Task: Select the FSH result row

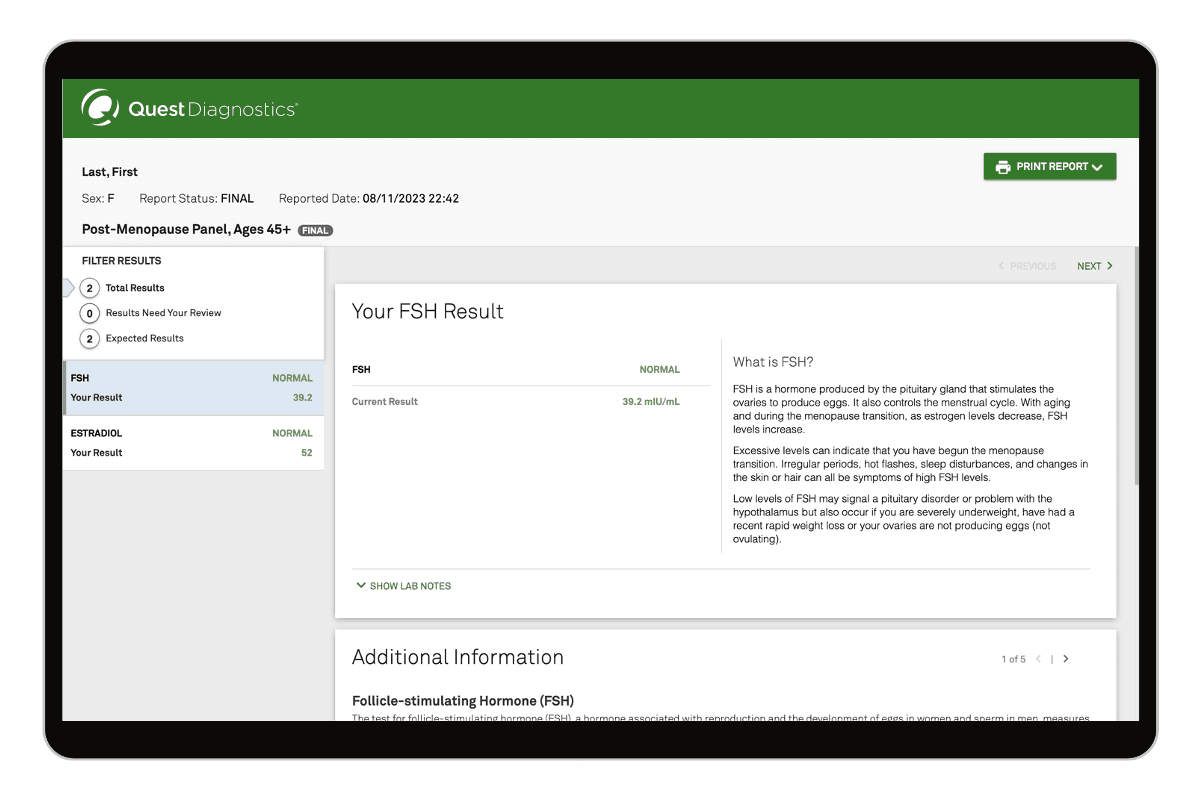Action: coord(192,388)
